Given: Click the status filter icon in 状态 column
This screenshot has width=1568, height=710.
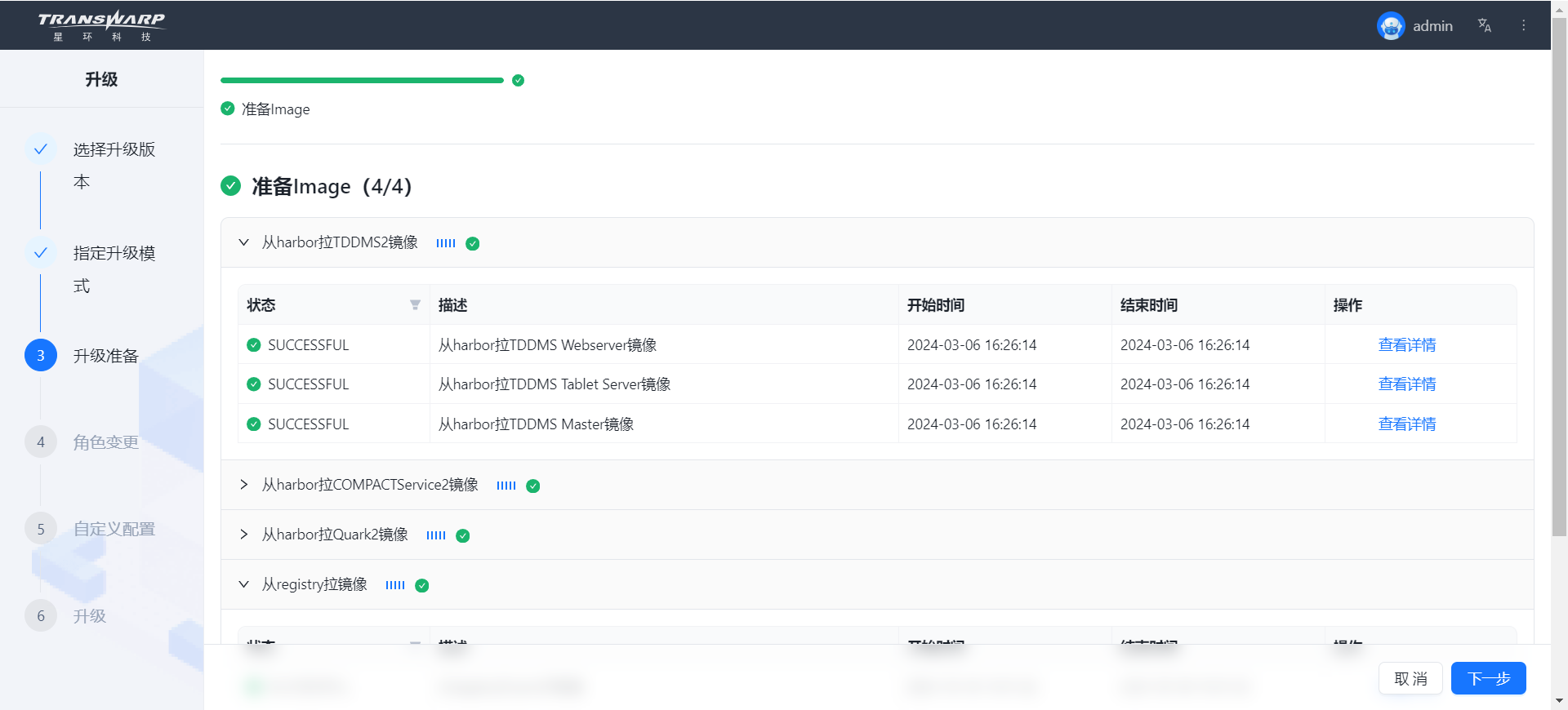Looking at the screenshot, I should [x=415, y=305].
